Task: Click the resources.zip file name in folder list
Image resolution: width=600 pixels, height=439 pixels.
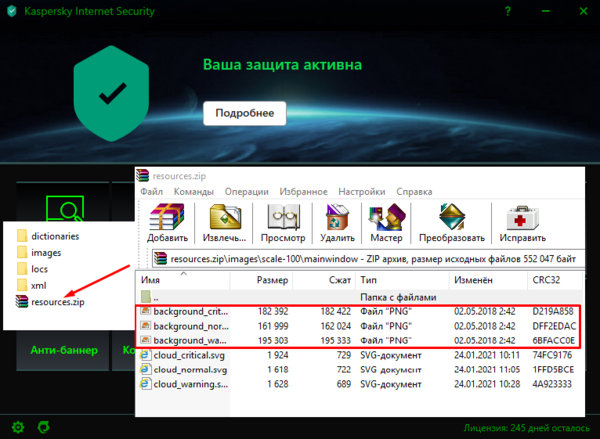Action: [58, 302]
